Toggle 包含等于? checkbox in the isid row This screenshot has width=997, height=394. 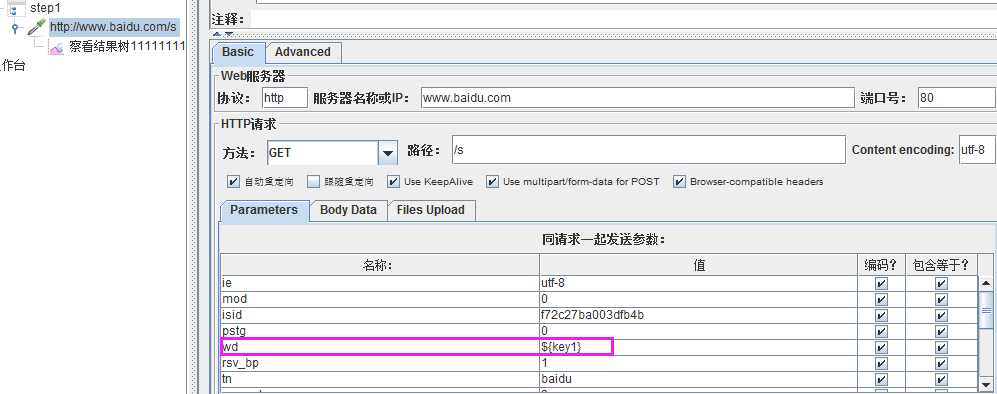pos(942,315)
